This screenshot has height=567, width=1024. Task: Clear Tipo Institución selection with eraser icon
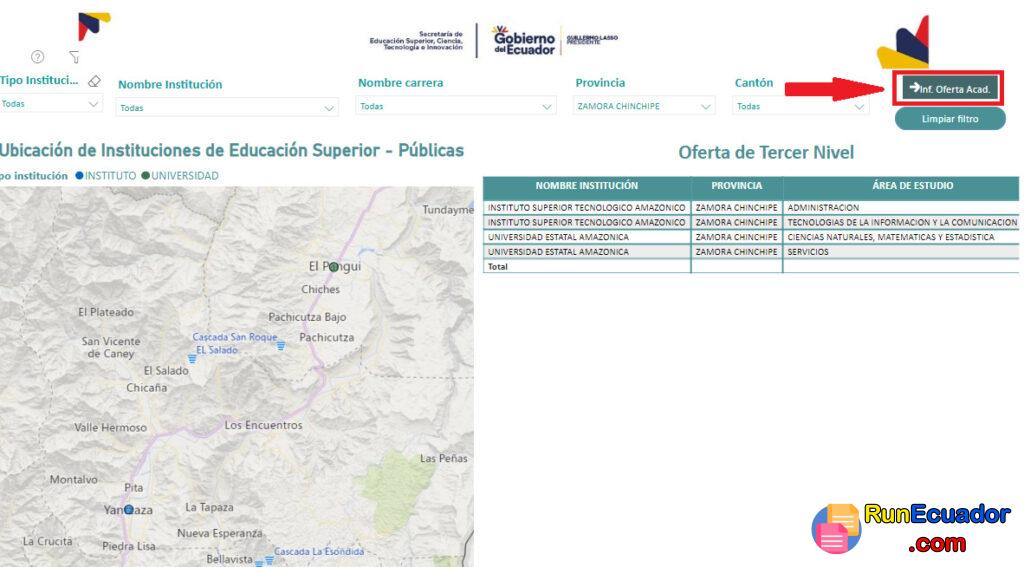point(95,81)
